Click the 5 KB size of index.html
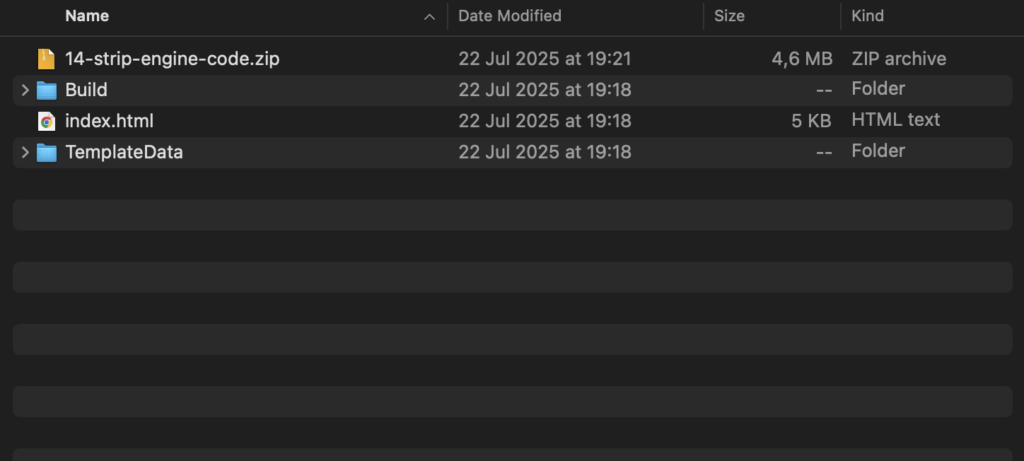 point(811,121)
